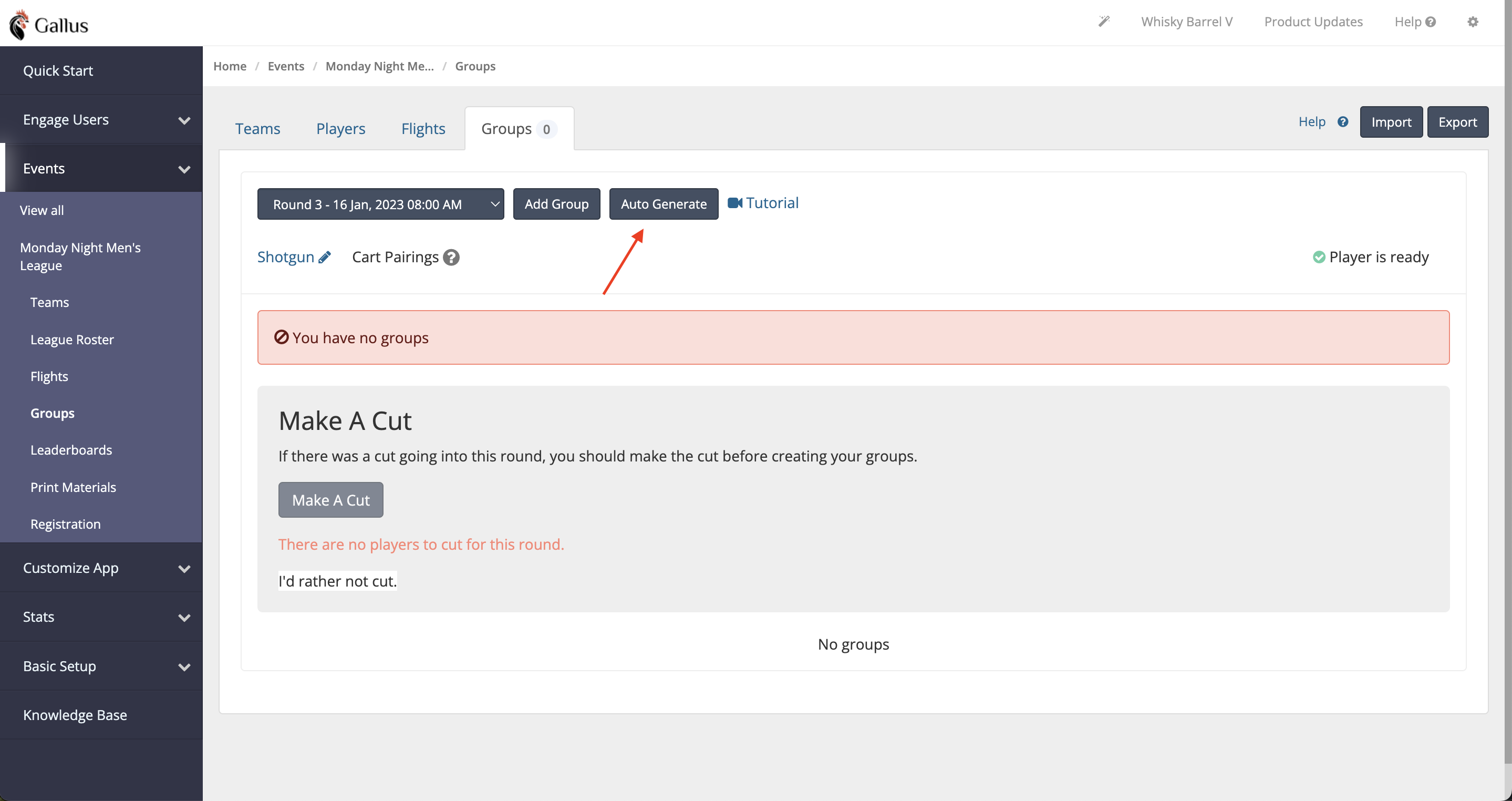The width and height of the screenshot is (1512, 801).
Task: Go to Monday Night Me... breadcrumb
Action: coord(379,66)
